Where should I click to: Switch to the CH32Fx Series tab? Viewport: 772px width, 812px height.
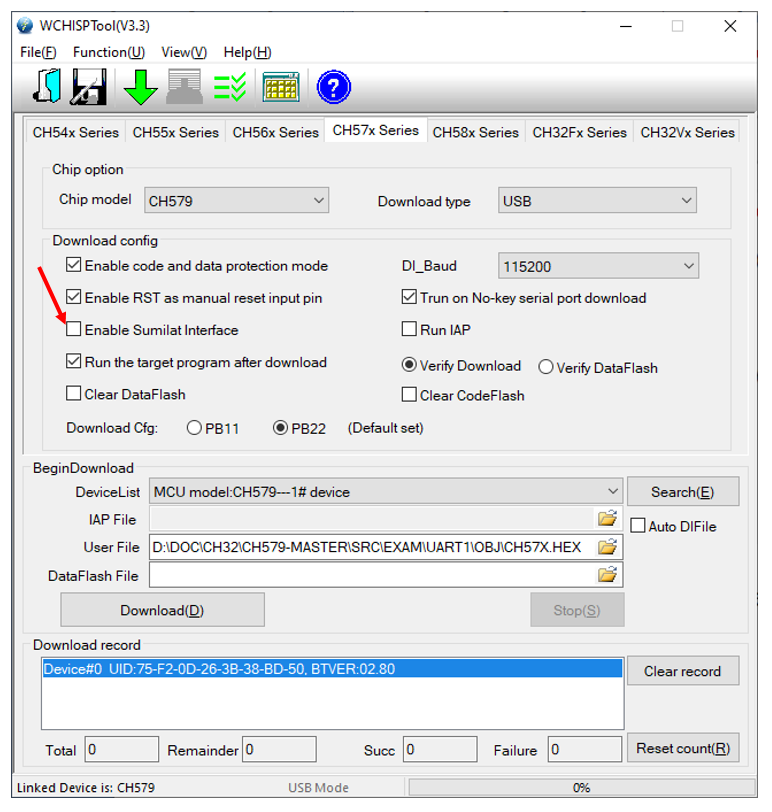click(x=580, y=132)
